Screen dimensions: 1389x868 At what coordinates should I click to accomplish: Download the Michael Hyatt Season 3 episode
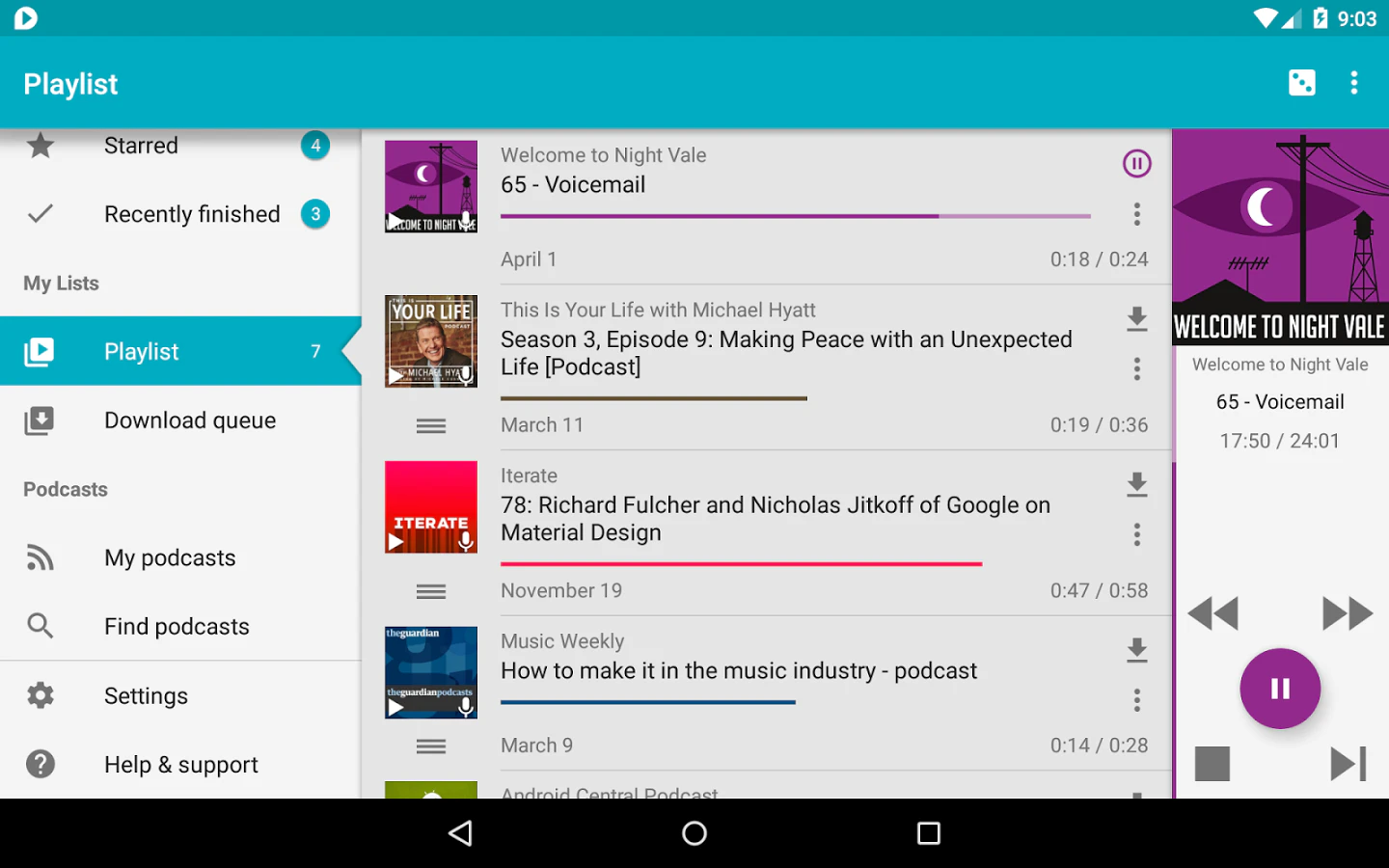click(x=1137, y=319)
